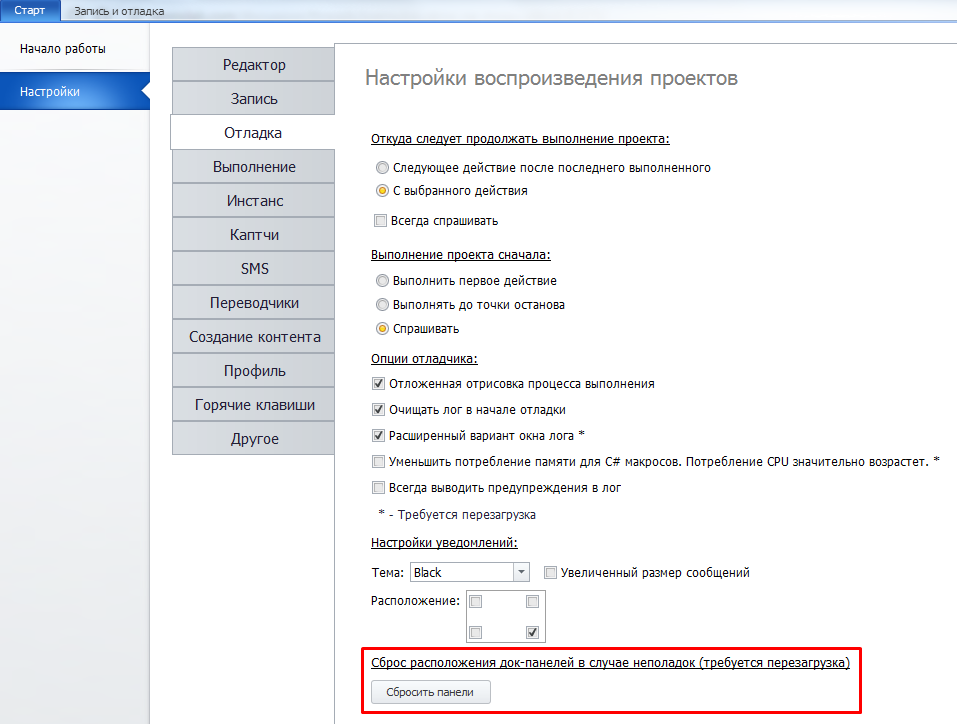
Task: Open the Переводчики settings tab
Action: pyautogui.click(x=253, y=303)
